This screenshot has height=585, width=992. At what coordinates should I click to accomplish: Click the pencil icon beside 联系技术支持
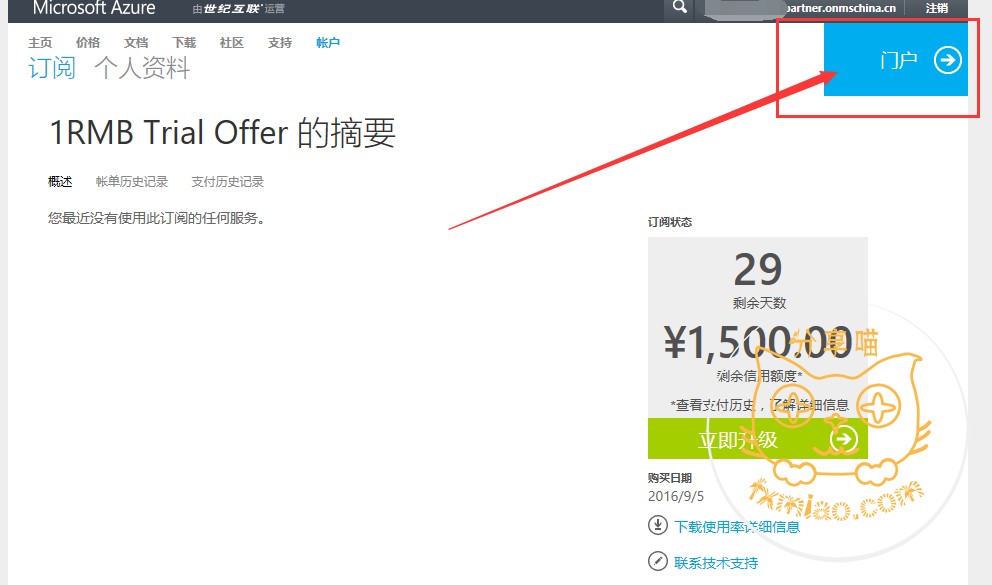(x=658, y=561)
